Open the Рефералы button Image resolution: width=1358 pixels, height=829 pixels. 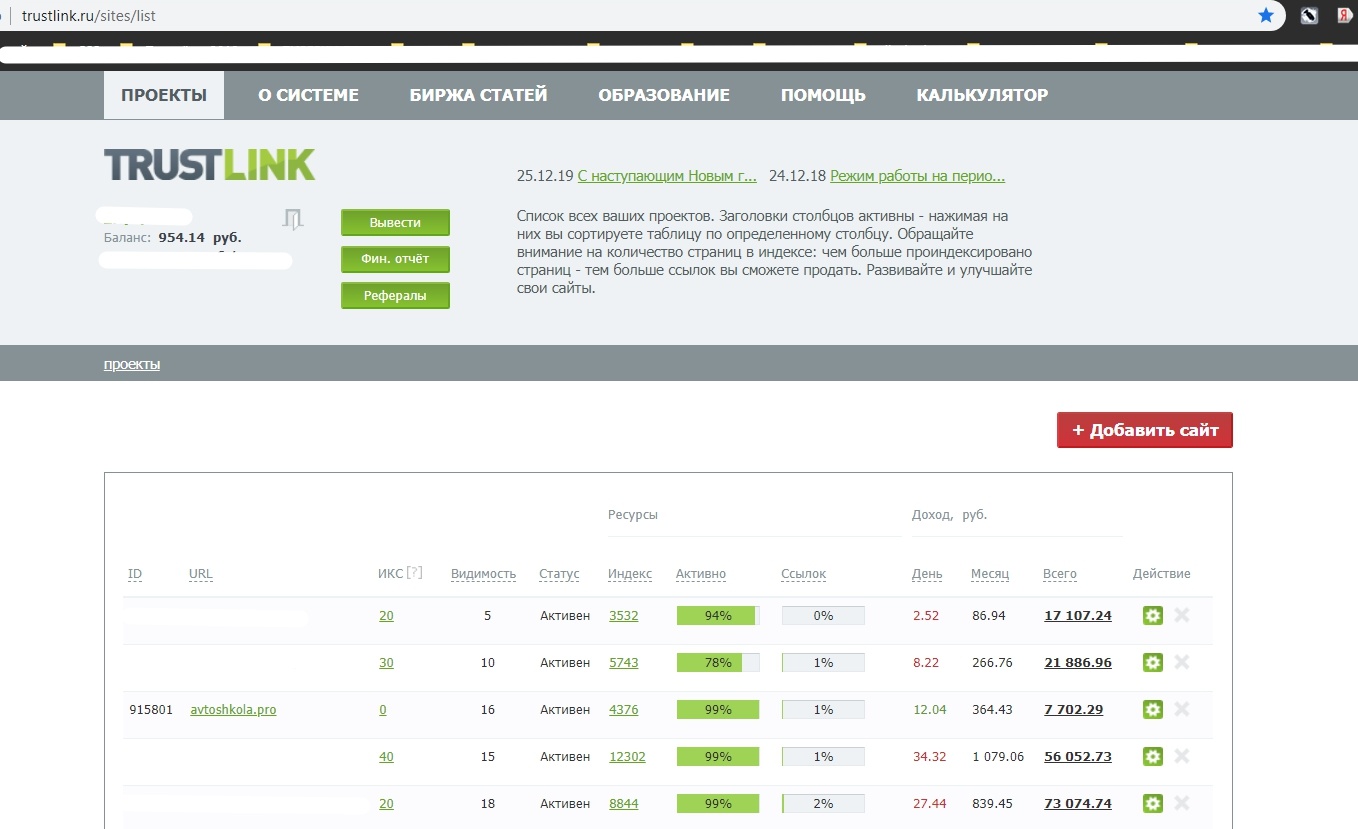395,296
